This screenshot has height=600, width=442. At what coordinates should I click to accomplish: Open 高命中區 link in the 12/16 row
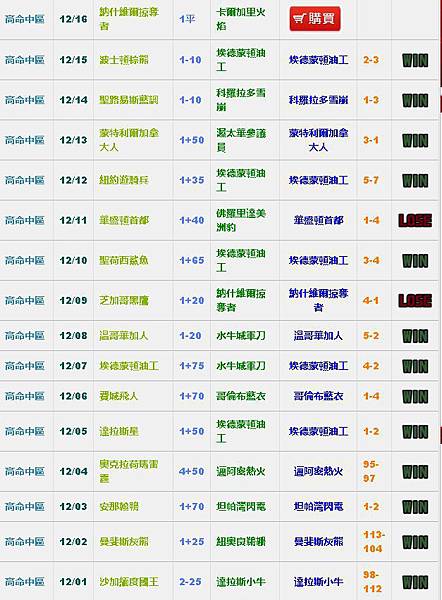coord(24,19)
